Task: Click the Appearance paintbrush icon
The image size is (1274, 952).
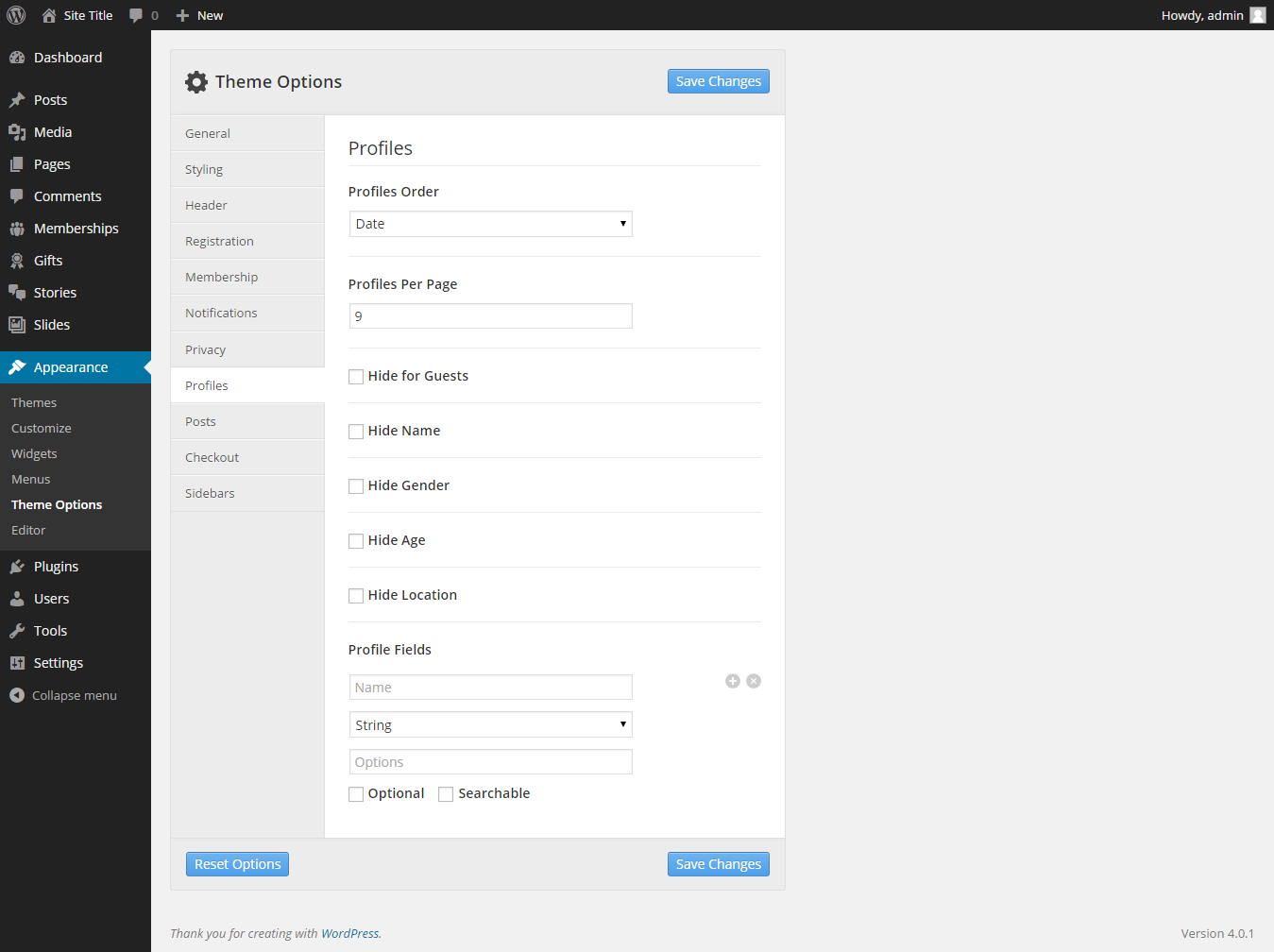Action: [x=17, y=367]
